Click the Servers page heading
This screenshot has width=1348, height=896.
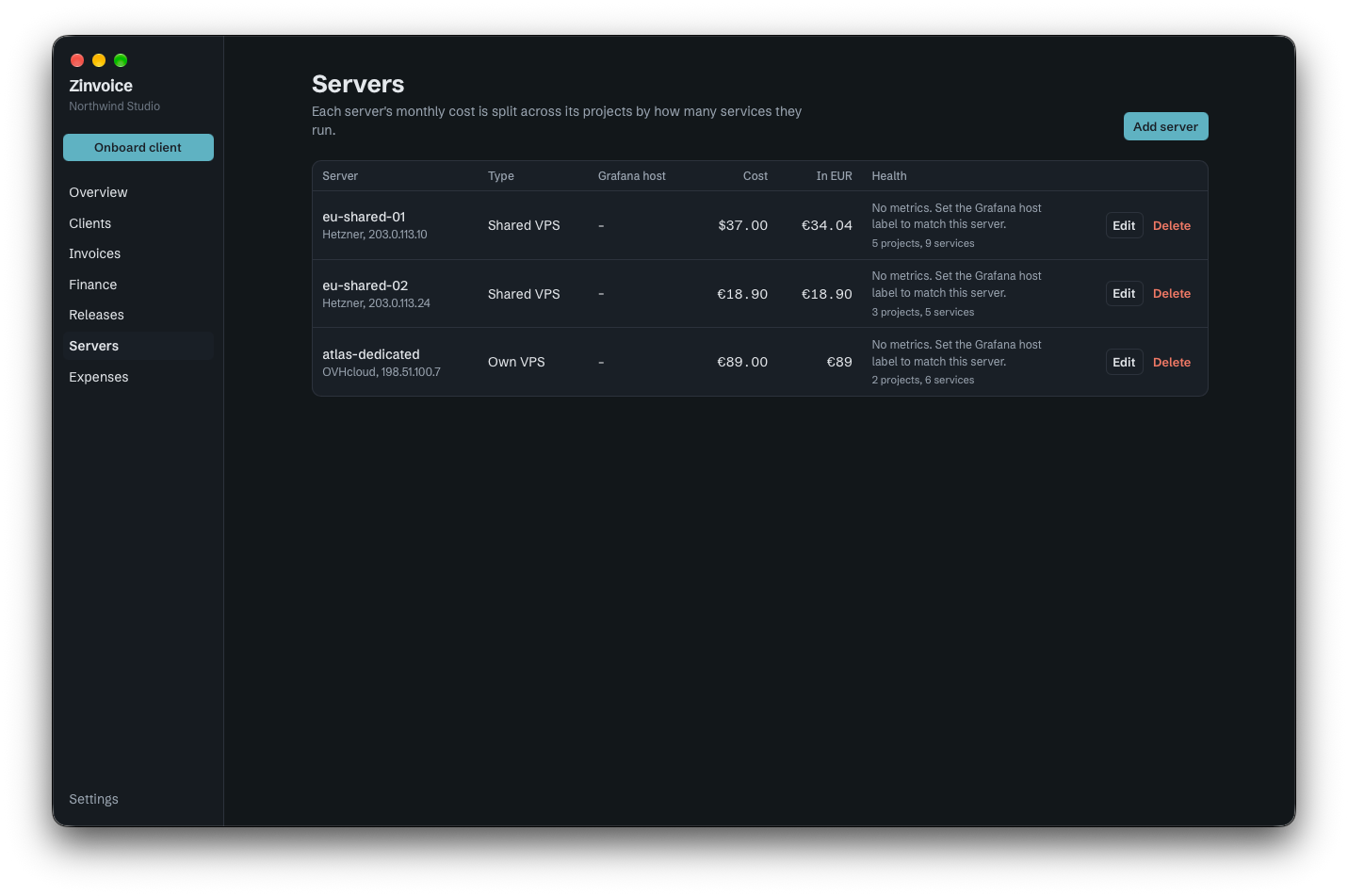click(358, 84)
